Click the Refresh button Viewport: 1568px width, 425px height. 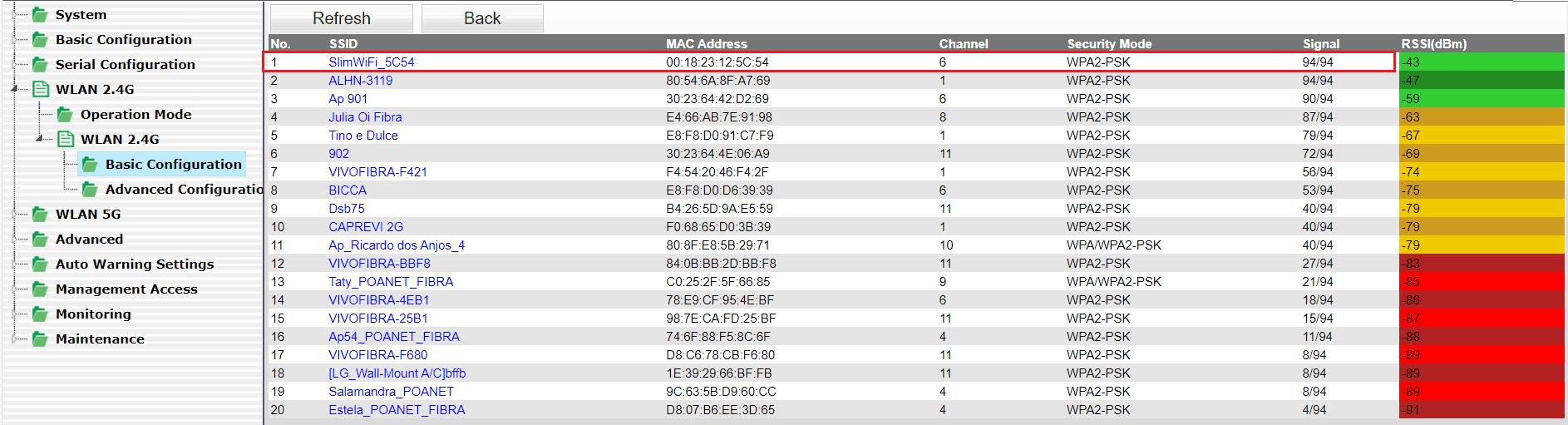pyautogui.click(x=342, y=18)
